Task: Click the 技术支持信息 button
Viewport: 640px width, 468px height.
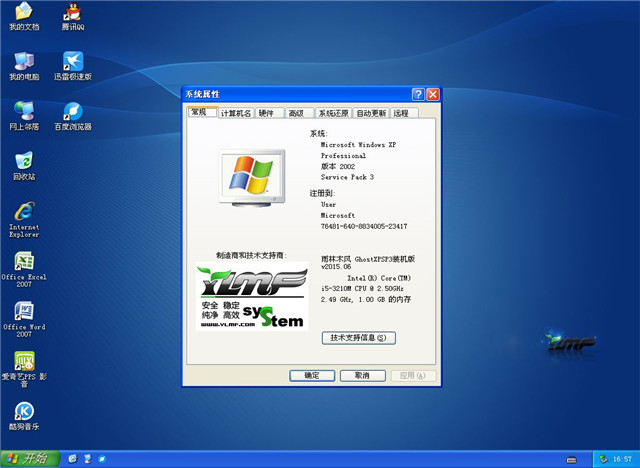Action: (x=358, y=338)
